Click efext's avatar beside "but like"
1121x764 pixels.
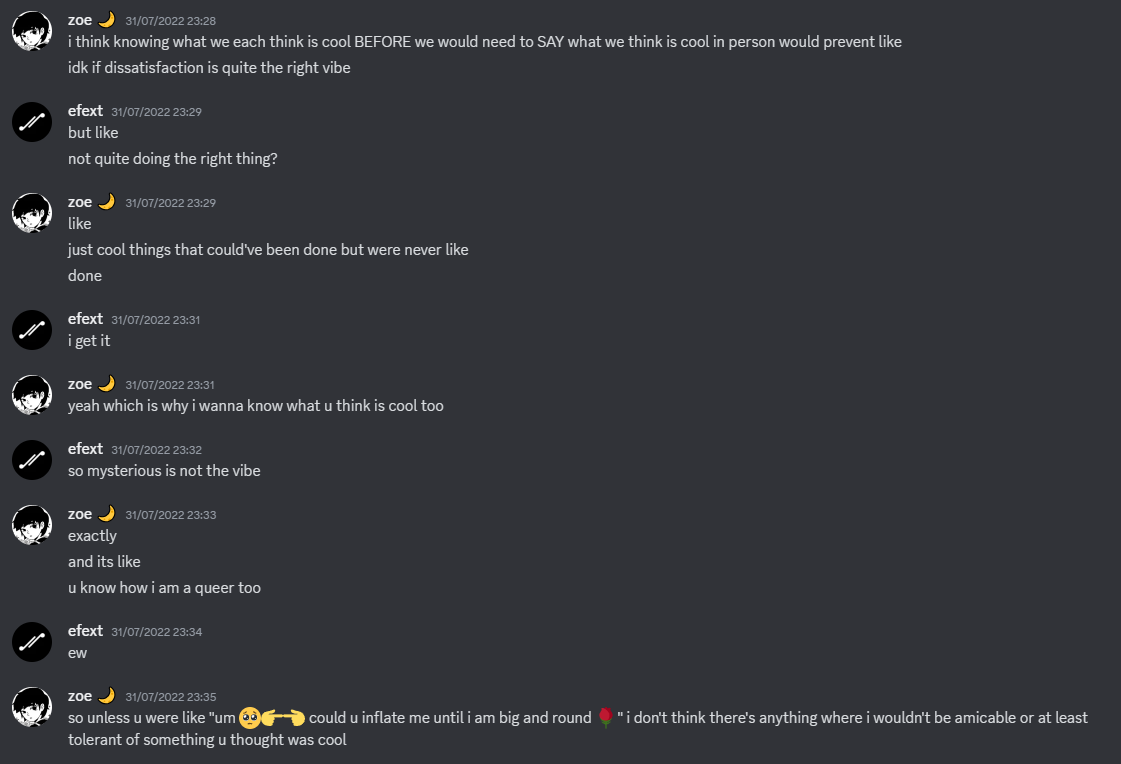pyautogui.click(x=32, y=122)
